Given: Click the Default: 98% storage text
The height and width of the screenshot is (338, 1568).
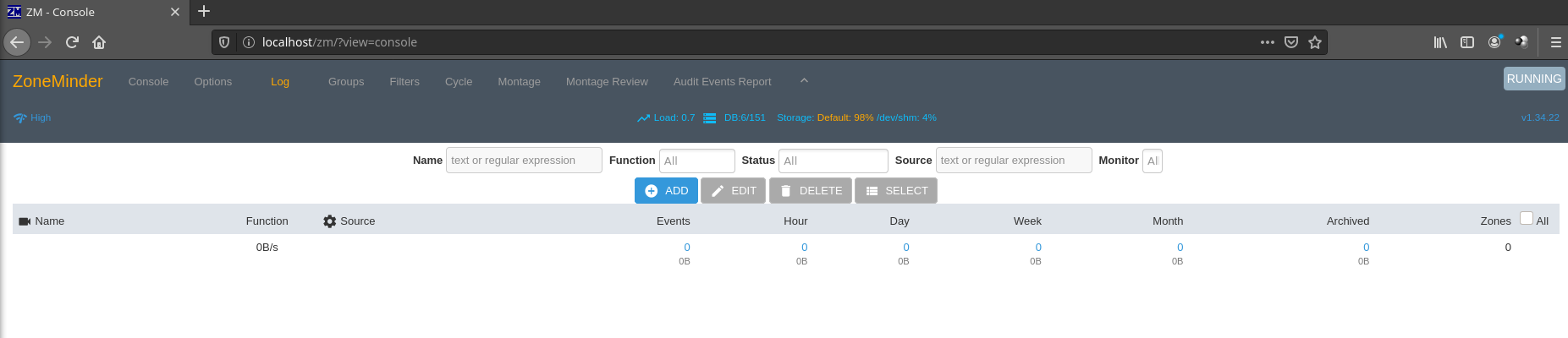Looking at the screenshot, I should coord(845,118).
